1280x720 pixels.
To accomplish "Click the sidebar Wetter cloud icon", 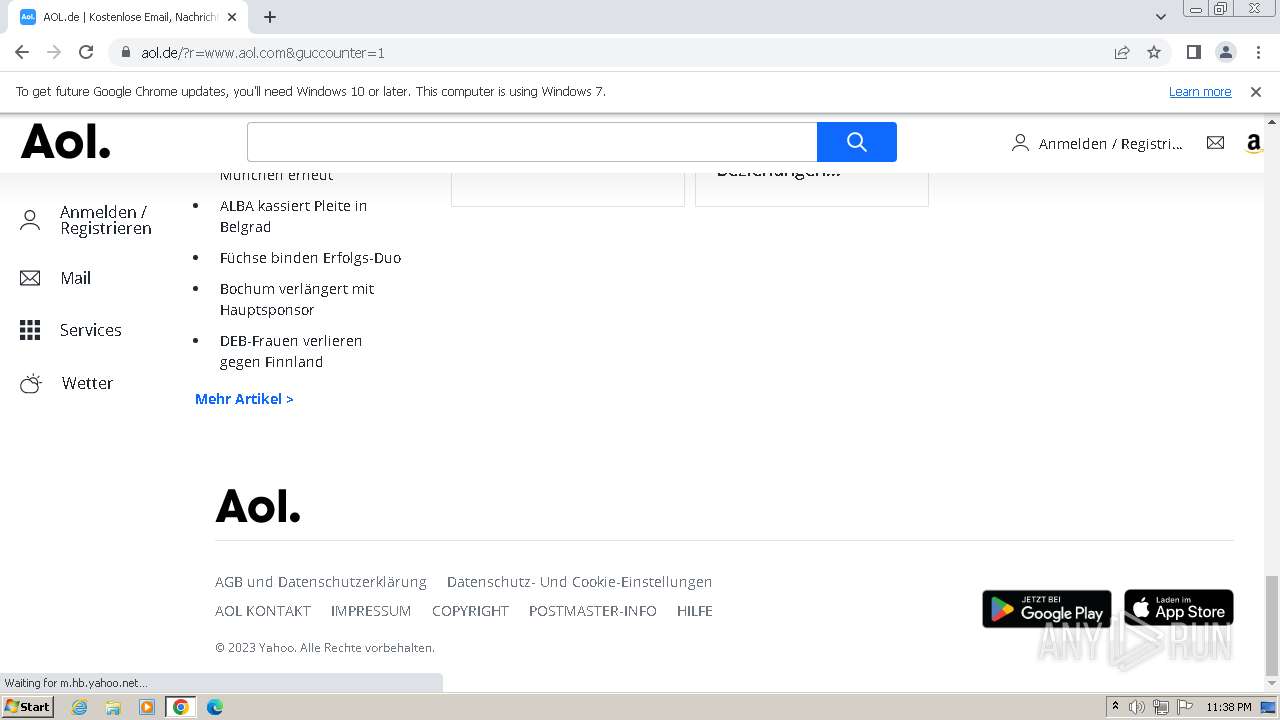I will point(31,383).
